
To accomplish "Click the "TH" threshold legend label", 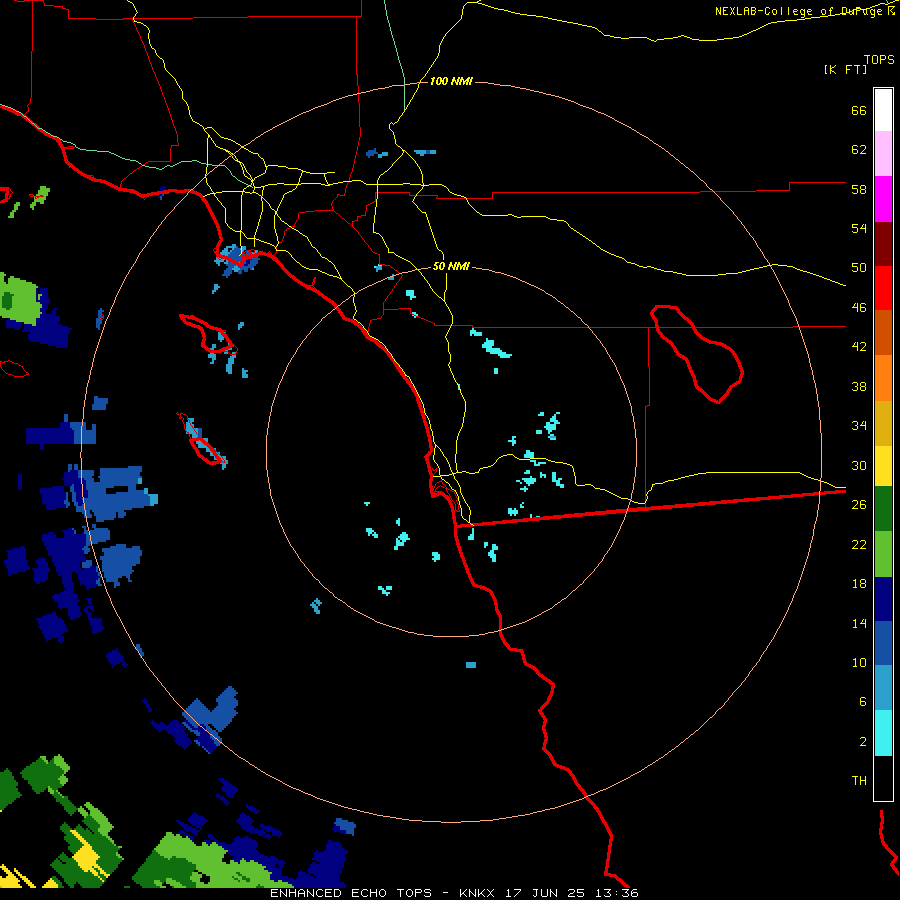I will (859, 781).
